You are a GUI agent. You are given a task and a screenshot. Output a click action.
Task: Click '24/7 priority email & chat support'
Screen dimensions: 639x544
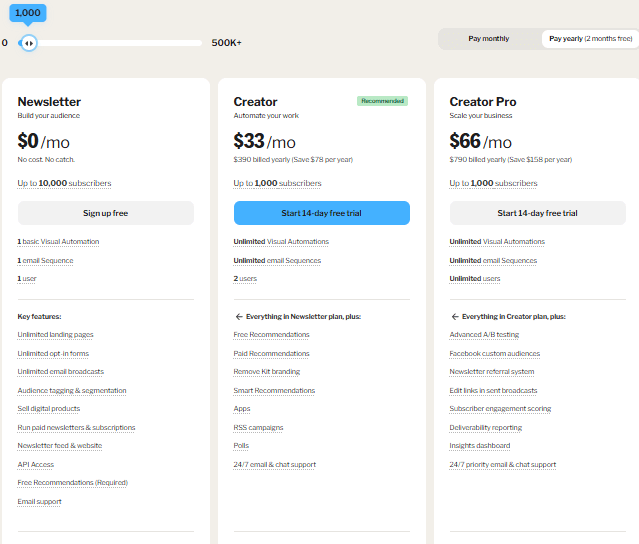[503, 465]
